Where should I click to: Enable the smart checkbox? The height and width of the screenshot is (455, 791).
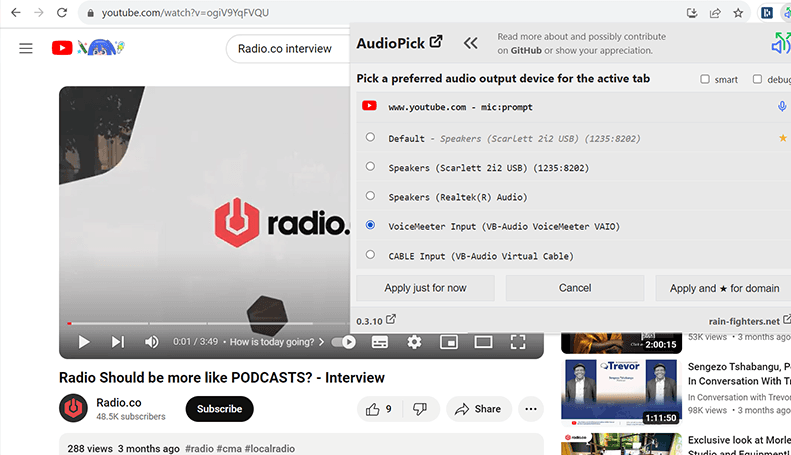click(705, 79)
